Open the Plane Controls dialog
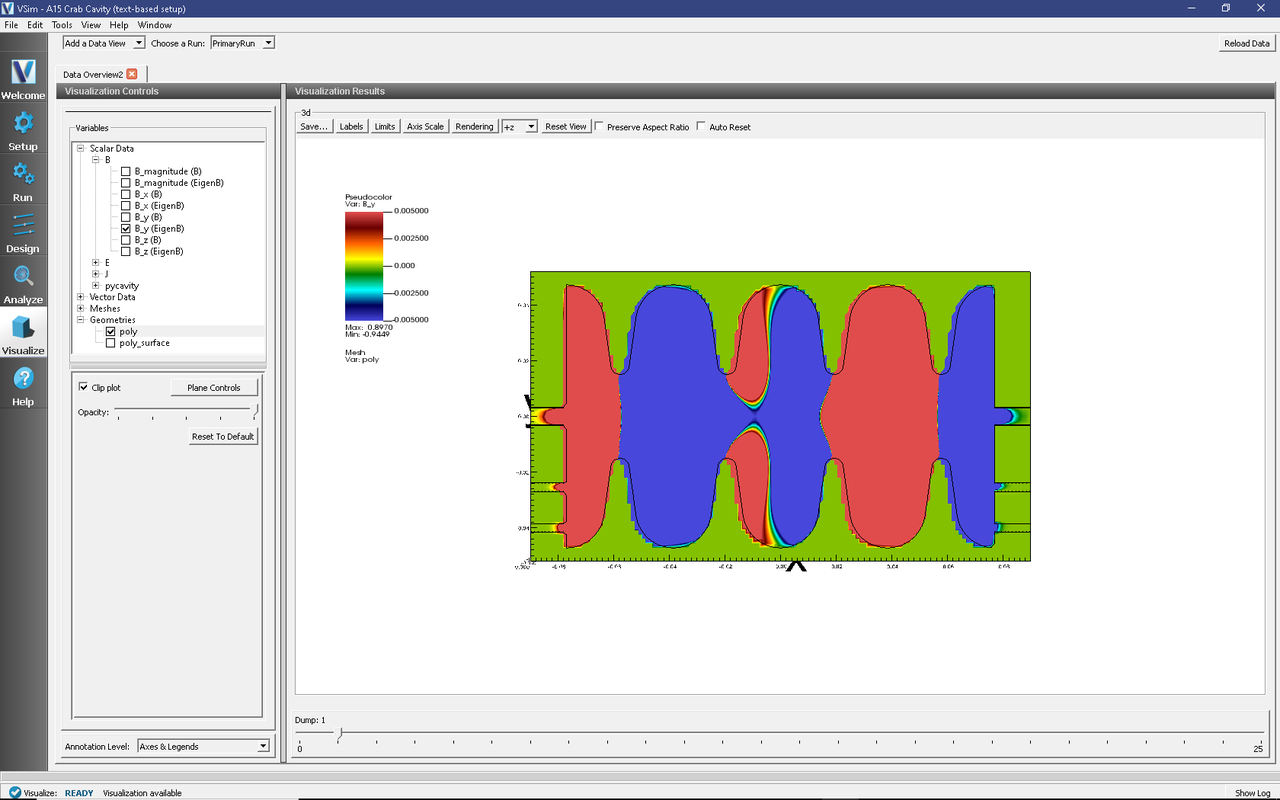This screenshot has width=1280, height=800. tap(214, 387)
